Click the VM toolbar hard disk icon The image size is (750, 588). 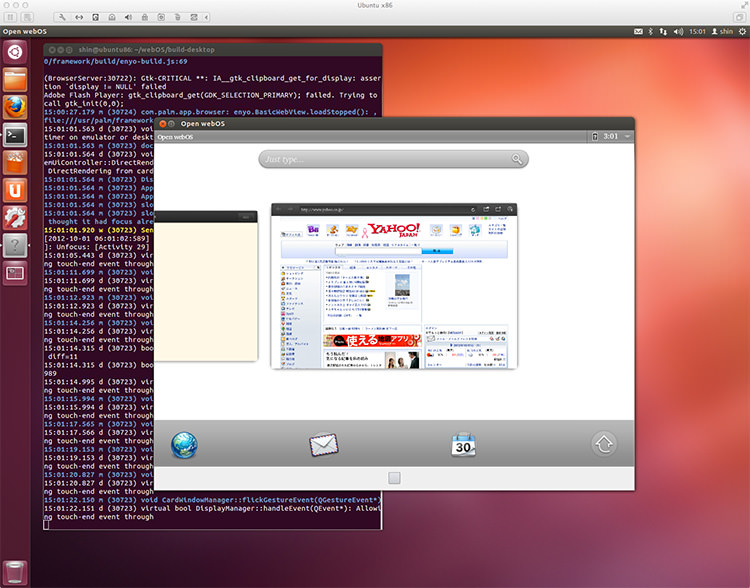tap(95, 17)
